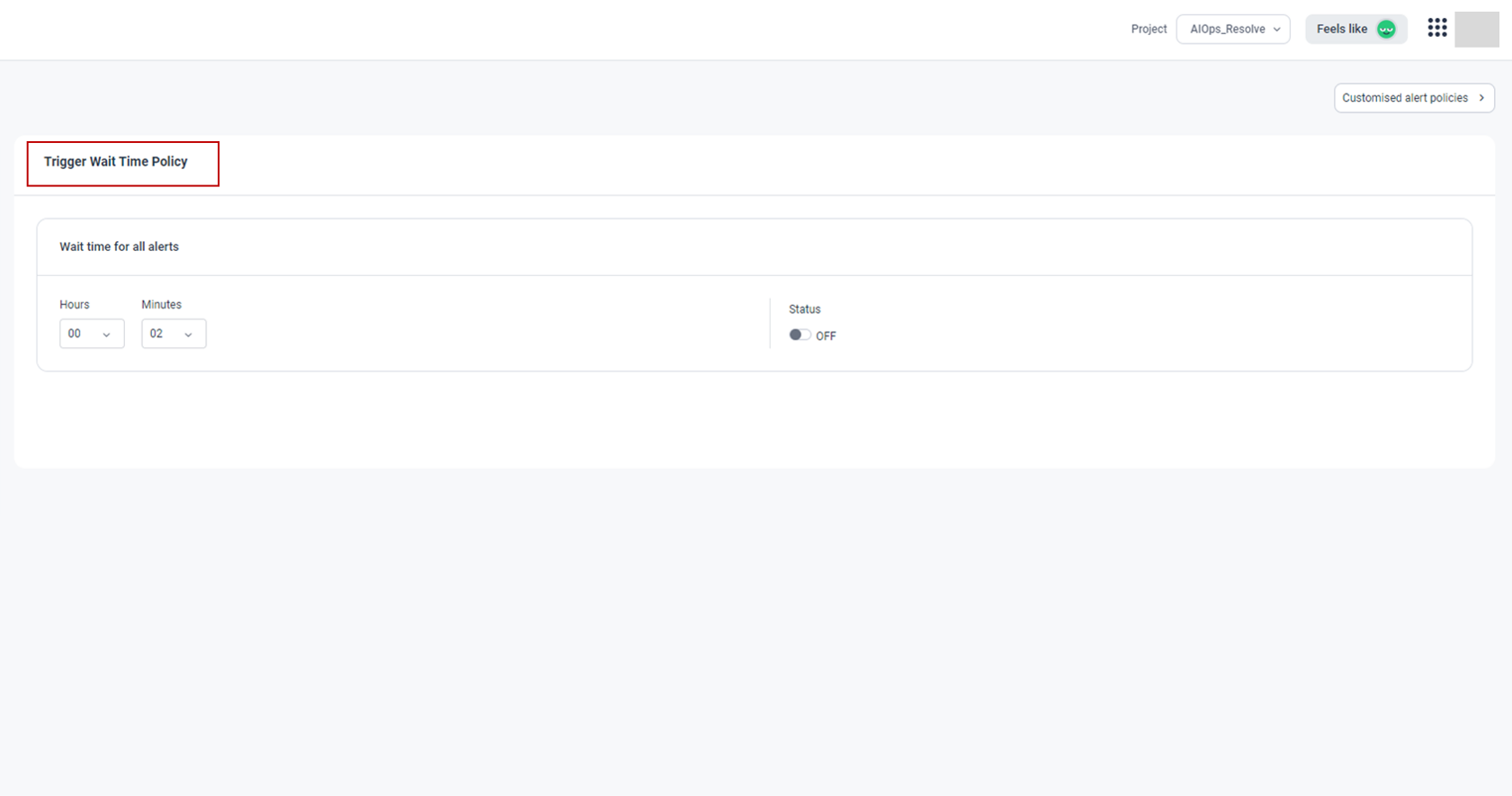Expand the Minutes dropdown showing 02
The image size is (1512, 796).
173,334
